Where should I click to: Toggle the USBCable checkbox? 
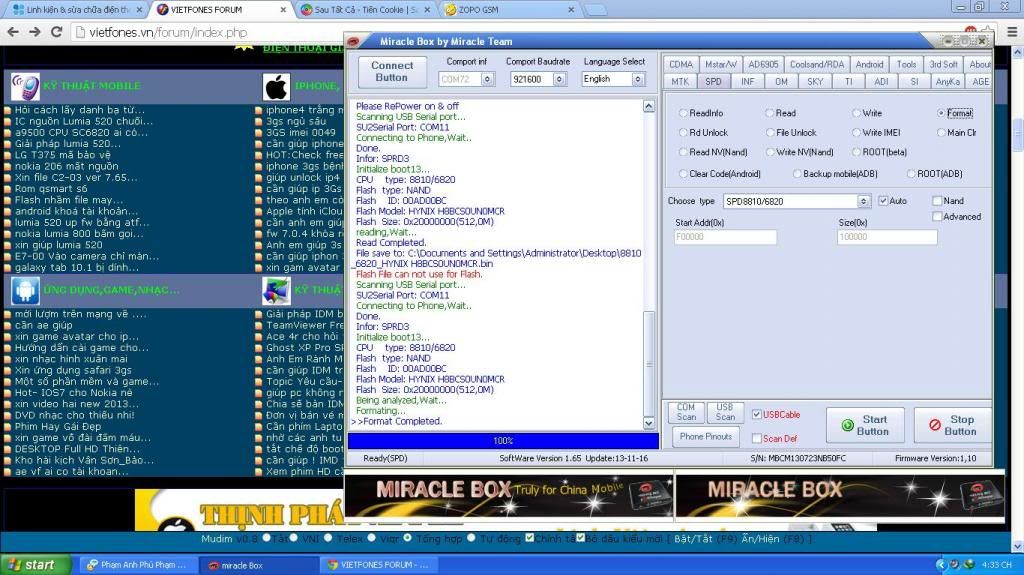point(756,414)
